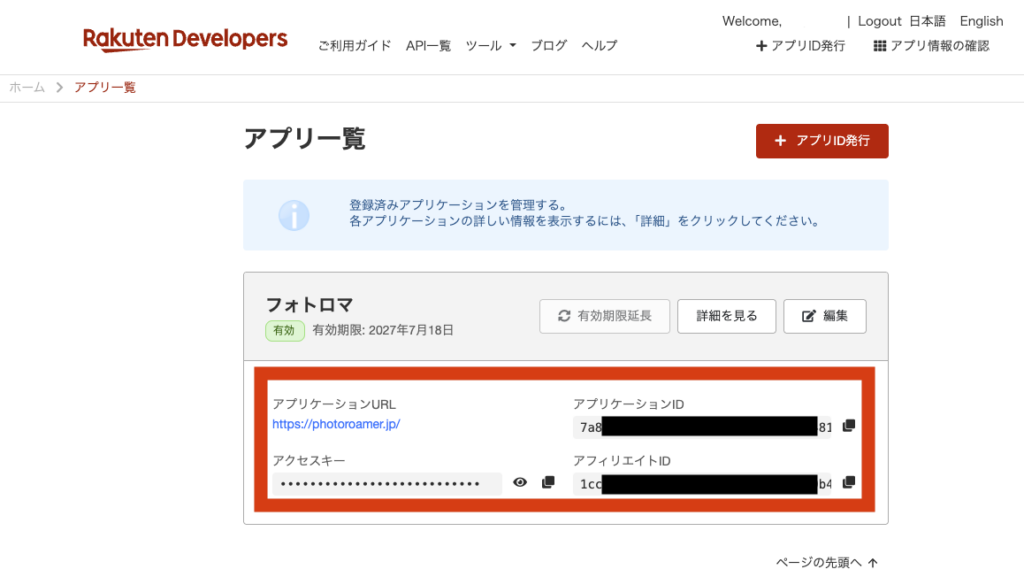The height and width of the screenshot is (577, 1024).
Task: Click the 編集 edit button
Action: click(825, 317)
